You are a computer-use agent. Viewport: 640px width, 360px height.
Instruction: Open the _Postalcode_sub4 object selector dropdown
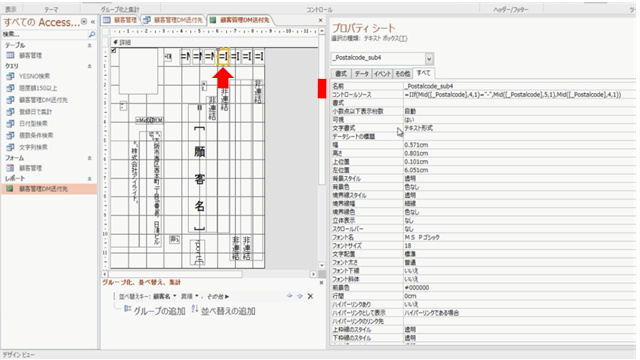[429, 59]
